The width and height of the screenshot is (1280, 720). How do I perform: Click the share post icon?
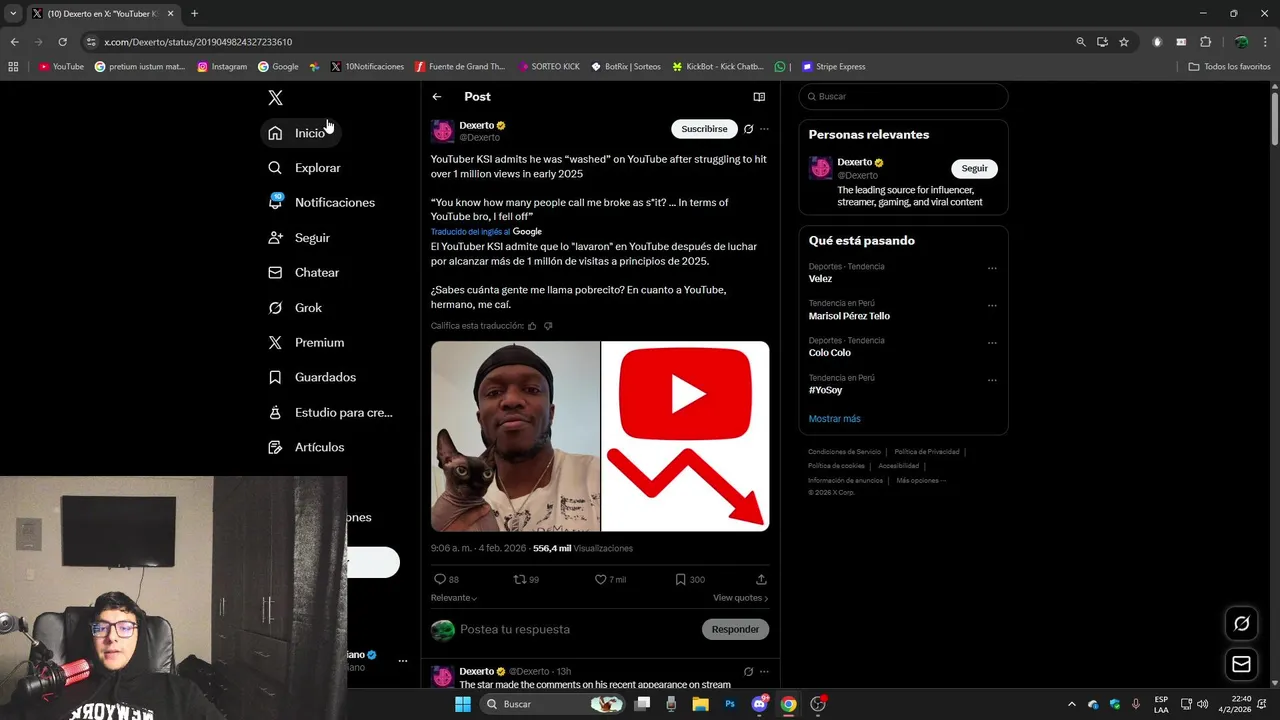point(761,579)
